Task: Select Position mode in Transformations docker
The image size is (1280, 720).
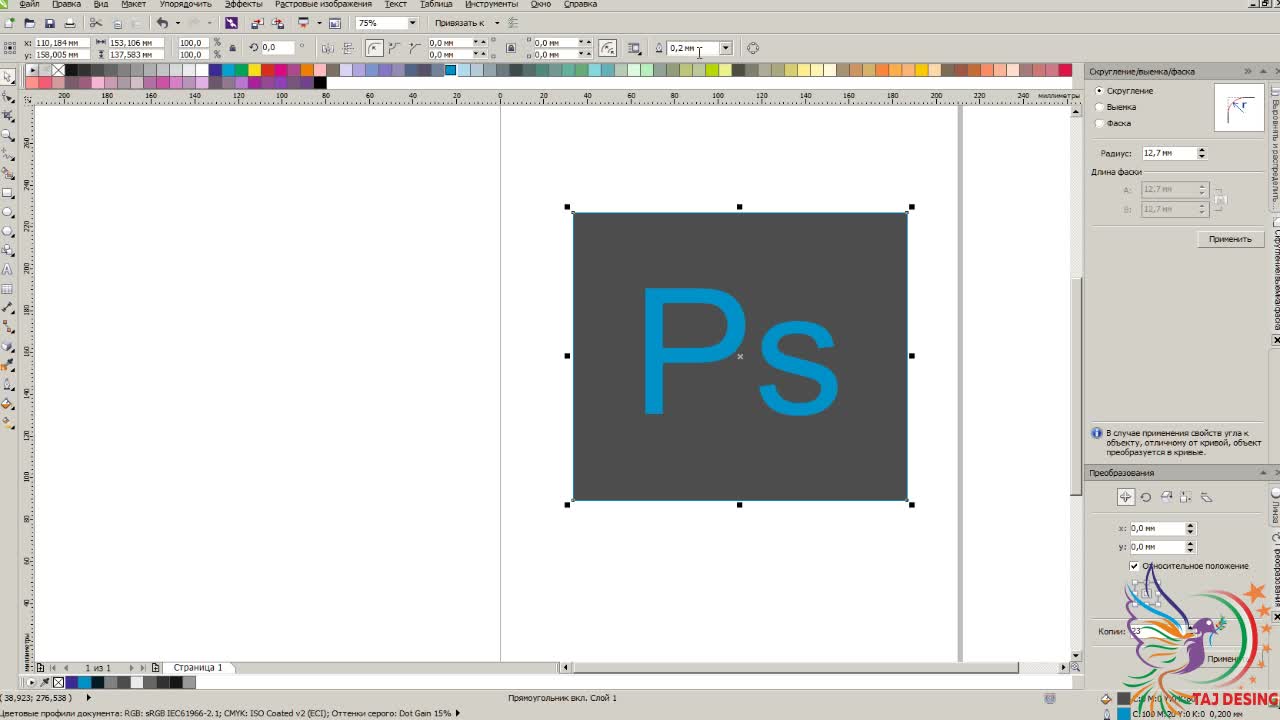Action: click(x=1125, y=497)
